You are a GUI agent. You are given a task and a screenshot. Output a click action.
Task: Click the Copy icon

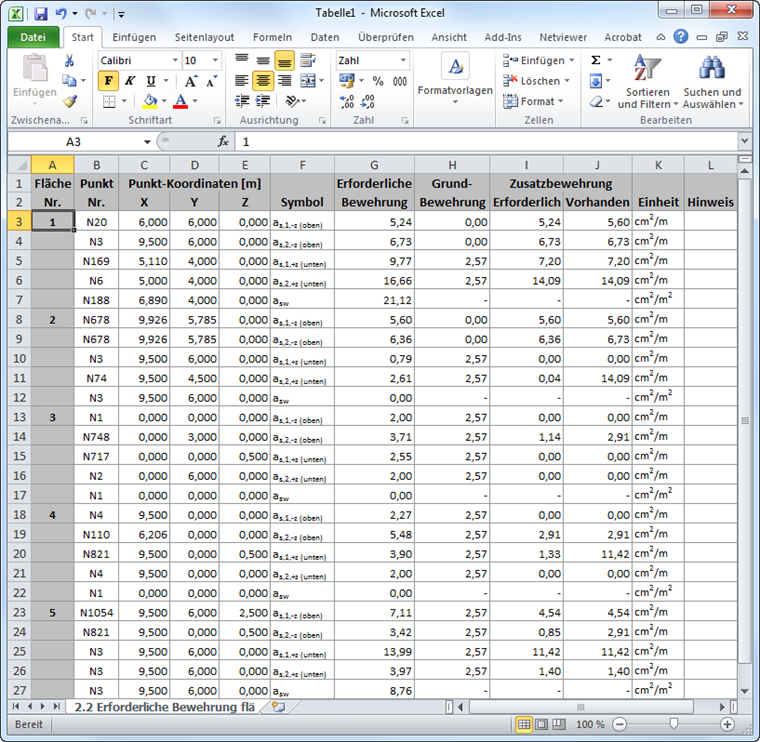point(69,80)
